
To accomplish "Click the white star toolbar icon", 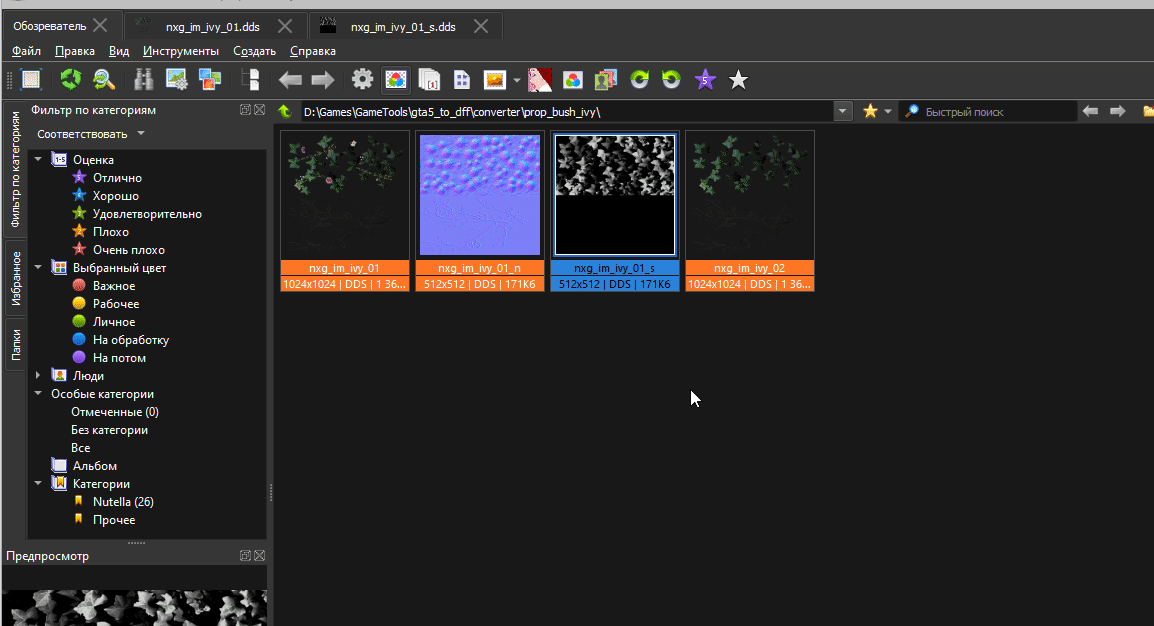I will 738,80.
